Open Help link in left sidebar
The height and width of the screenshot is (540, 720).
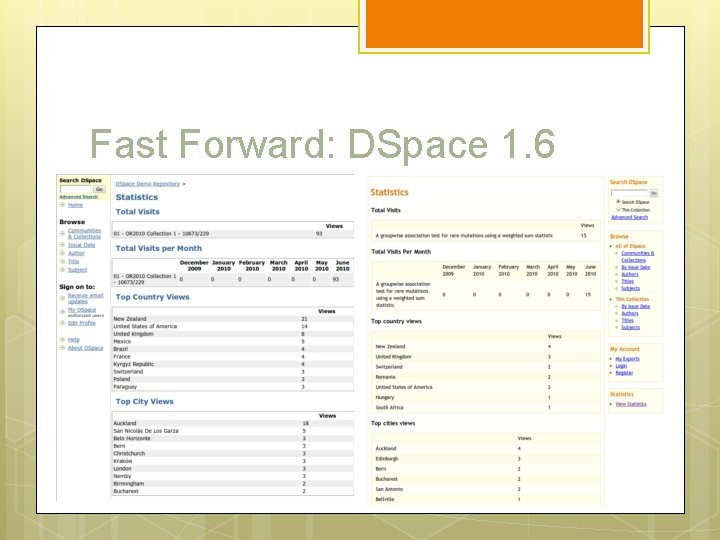(73, 339)
